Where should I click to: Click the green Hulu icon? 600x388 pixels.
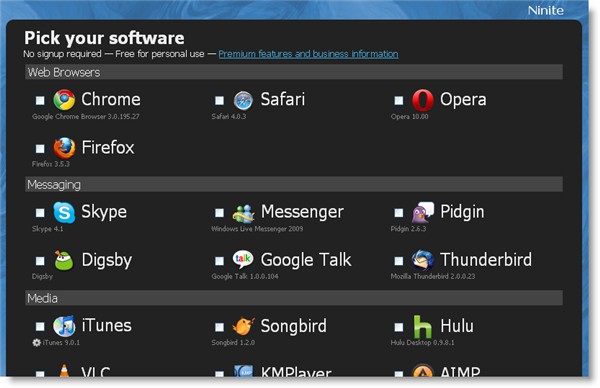click(422, 326)
